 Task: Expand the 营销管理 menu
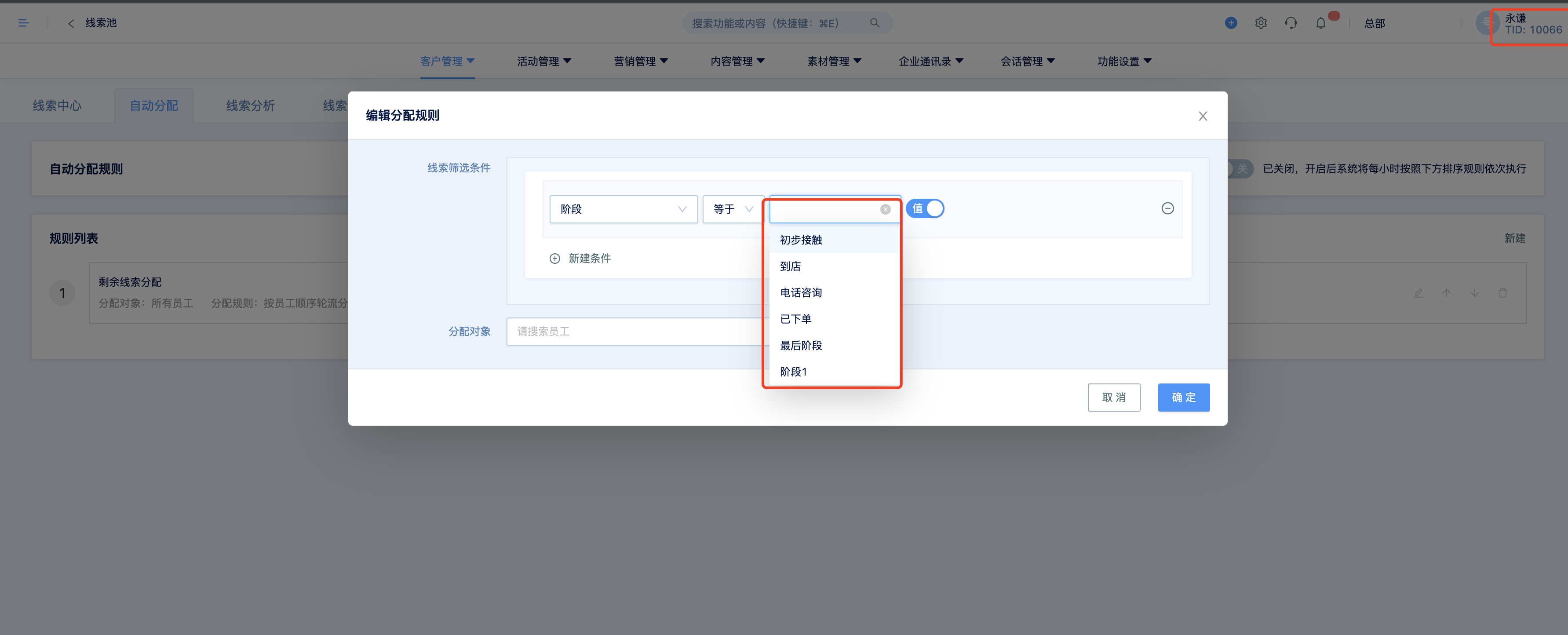coord(641,62)
